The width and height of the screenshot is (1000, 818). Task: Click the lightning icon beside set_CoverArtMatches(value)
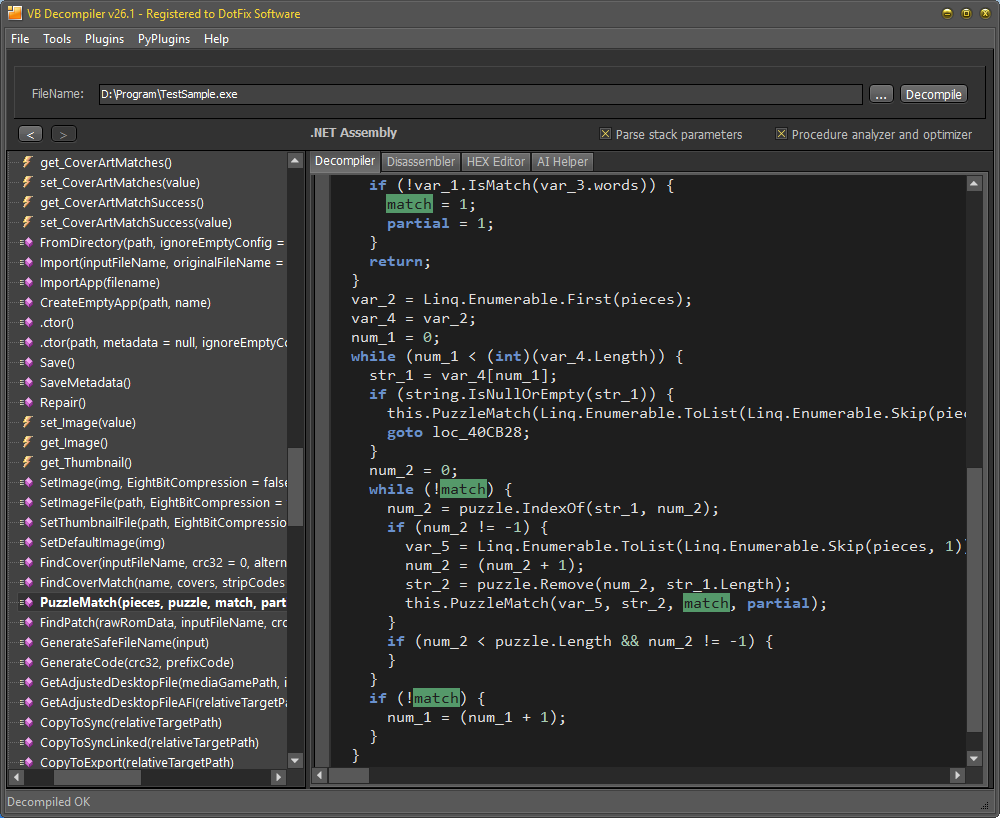pos(27,182)
